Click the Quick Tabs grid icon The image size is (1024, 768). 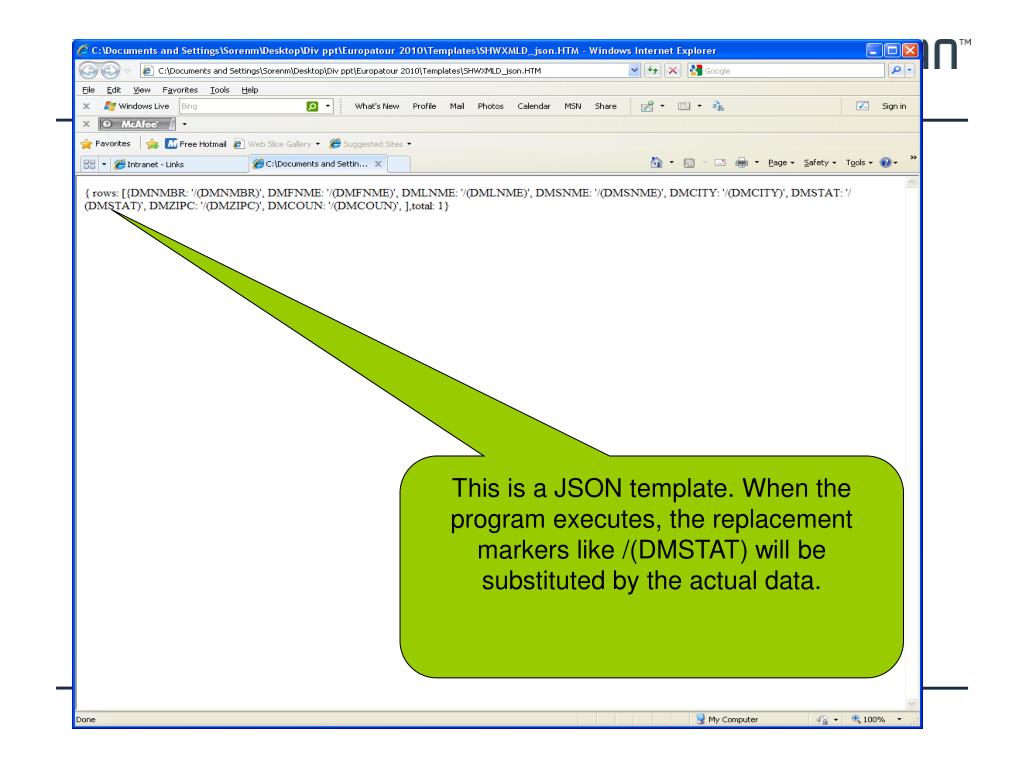(89, 164)
